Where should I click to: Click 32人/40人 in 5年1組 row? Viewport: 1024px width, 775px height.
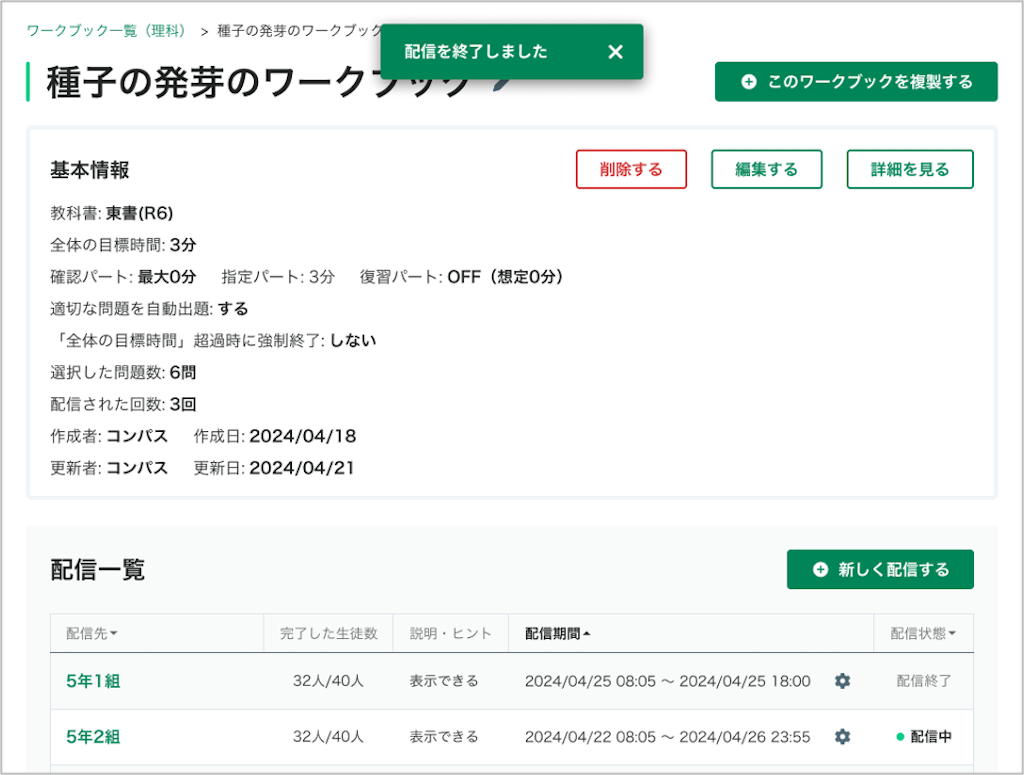click(x=328, y=681)
